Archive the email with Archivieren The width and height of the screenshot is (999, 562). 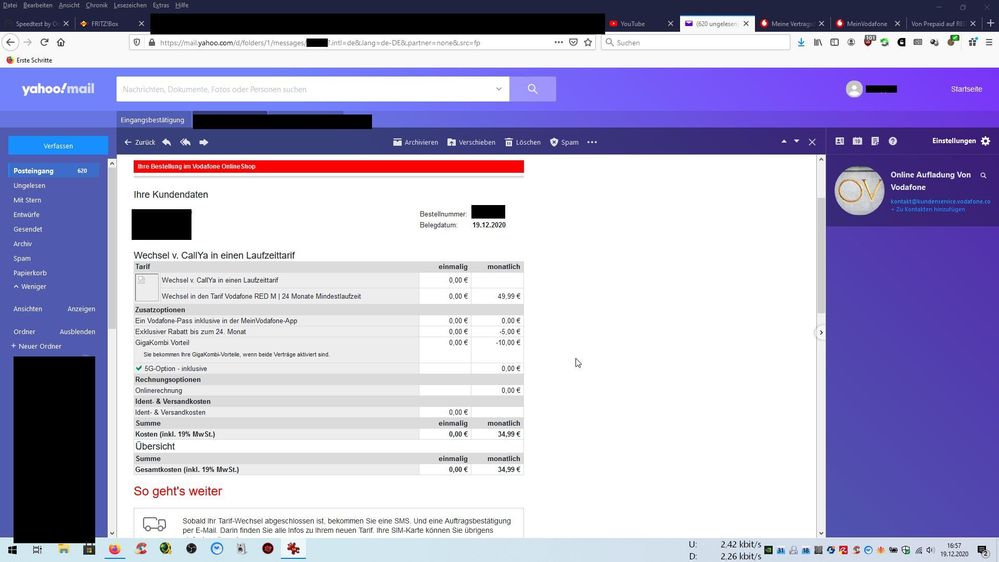pyautogui.click(x=415, y=142)
